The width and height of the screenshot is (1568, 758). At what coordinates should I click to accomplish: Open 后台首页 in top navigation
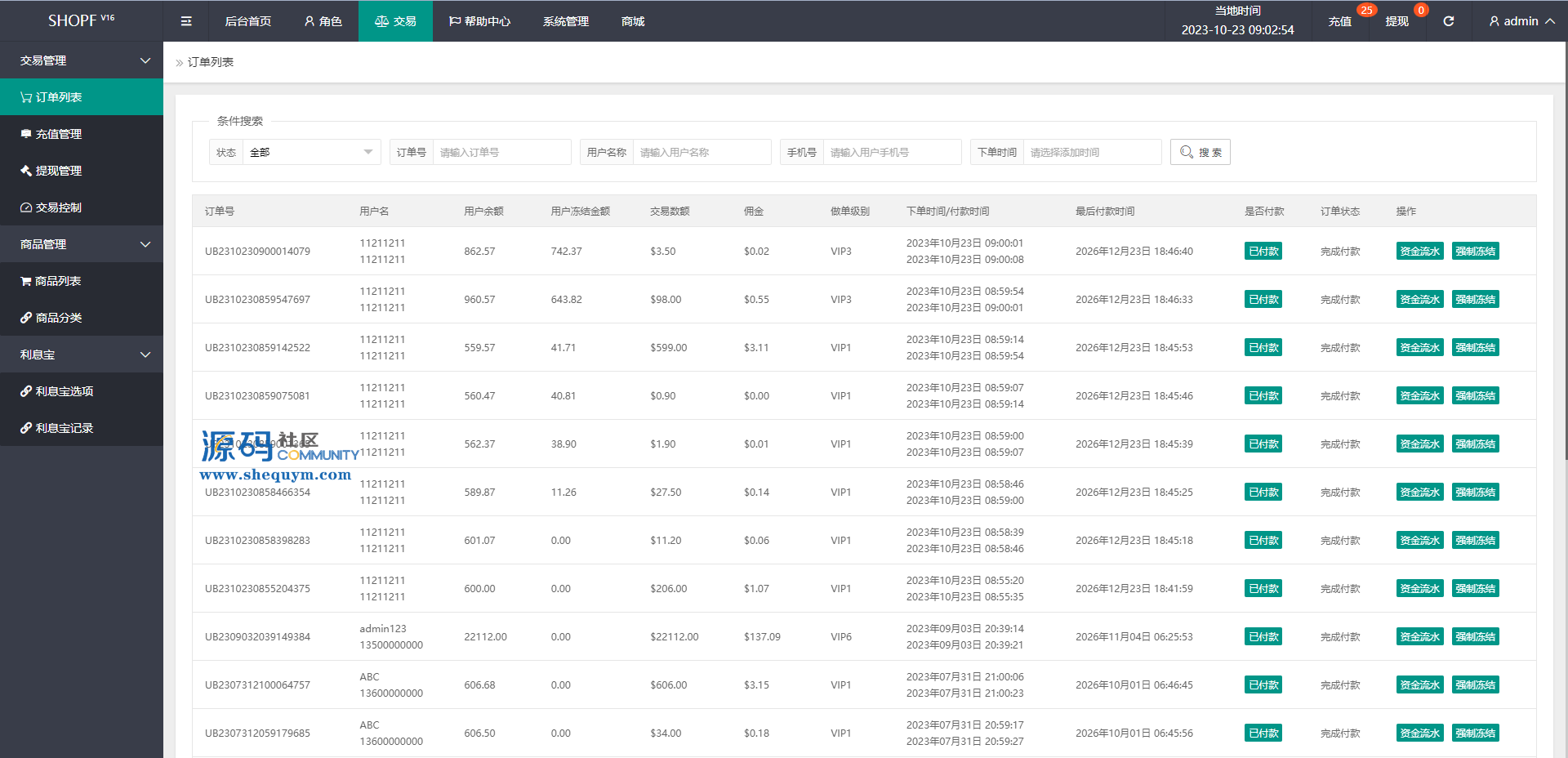(248, 21)
